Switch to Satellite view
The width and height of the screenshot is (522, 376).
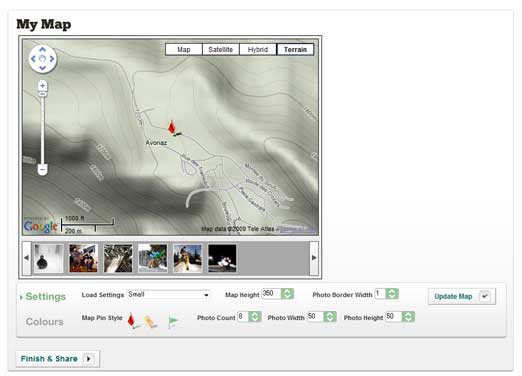tap(220, 49)
